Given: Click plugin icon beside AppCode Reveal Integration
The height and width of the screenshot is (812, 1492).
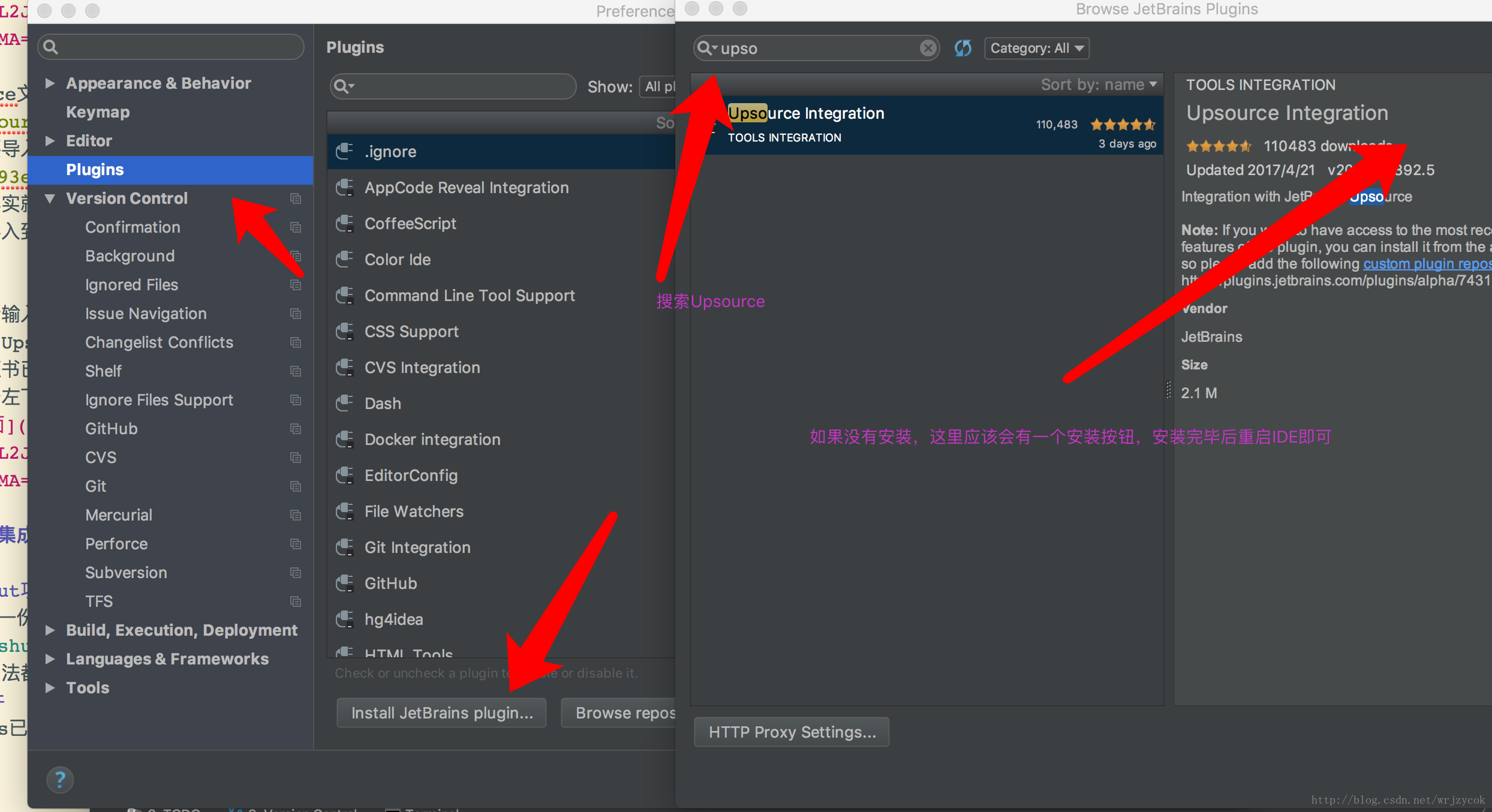Looking at the screenshot, I should (x=345, y=187).
